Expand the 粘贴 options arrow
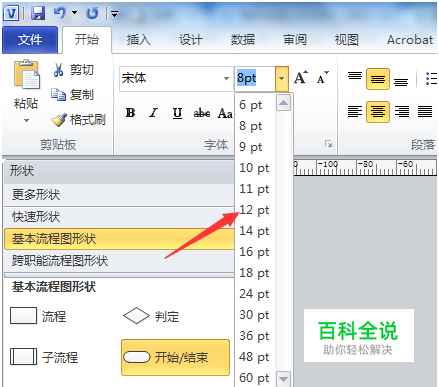Image resolution: width=439 pixels, height=387 pixels. pyautogui.click(x=26, y=120)
